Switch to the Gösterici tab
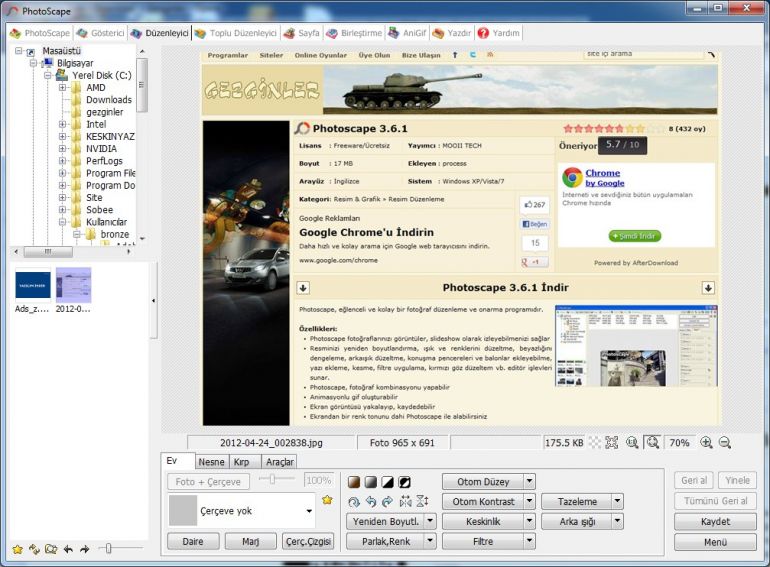The height and width of the screenshot is (567, 770). coord(101,33)
